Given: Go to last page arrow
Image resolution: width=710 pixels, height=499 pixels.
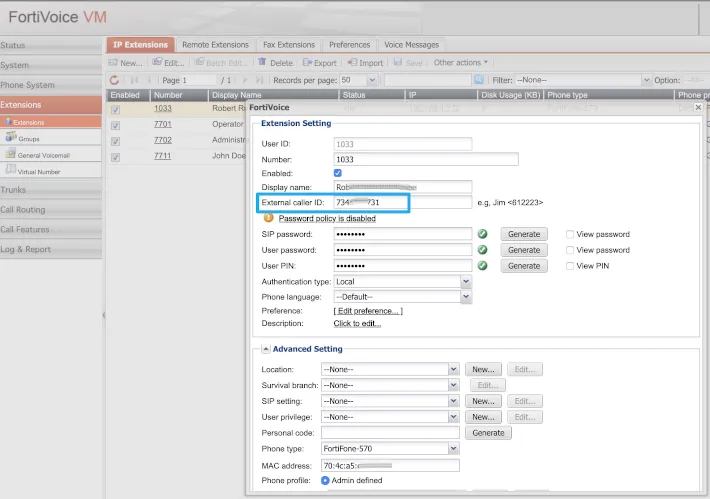Looking at the screenshot, I should [259, 80].
